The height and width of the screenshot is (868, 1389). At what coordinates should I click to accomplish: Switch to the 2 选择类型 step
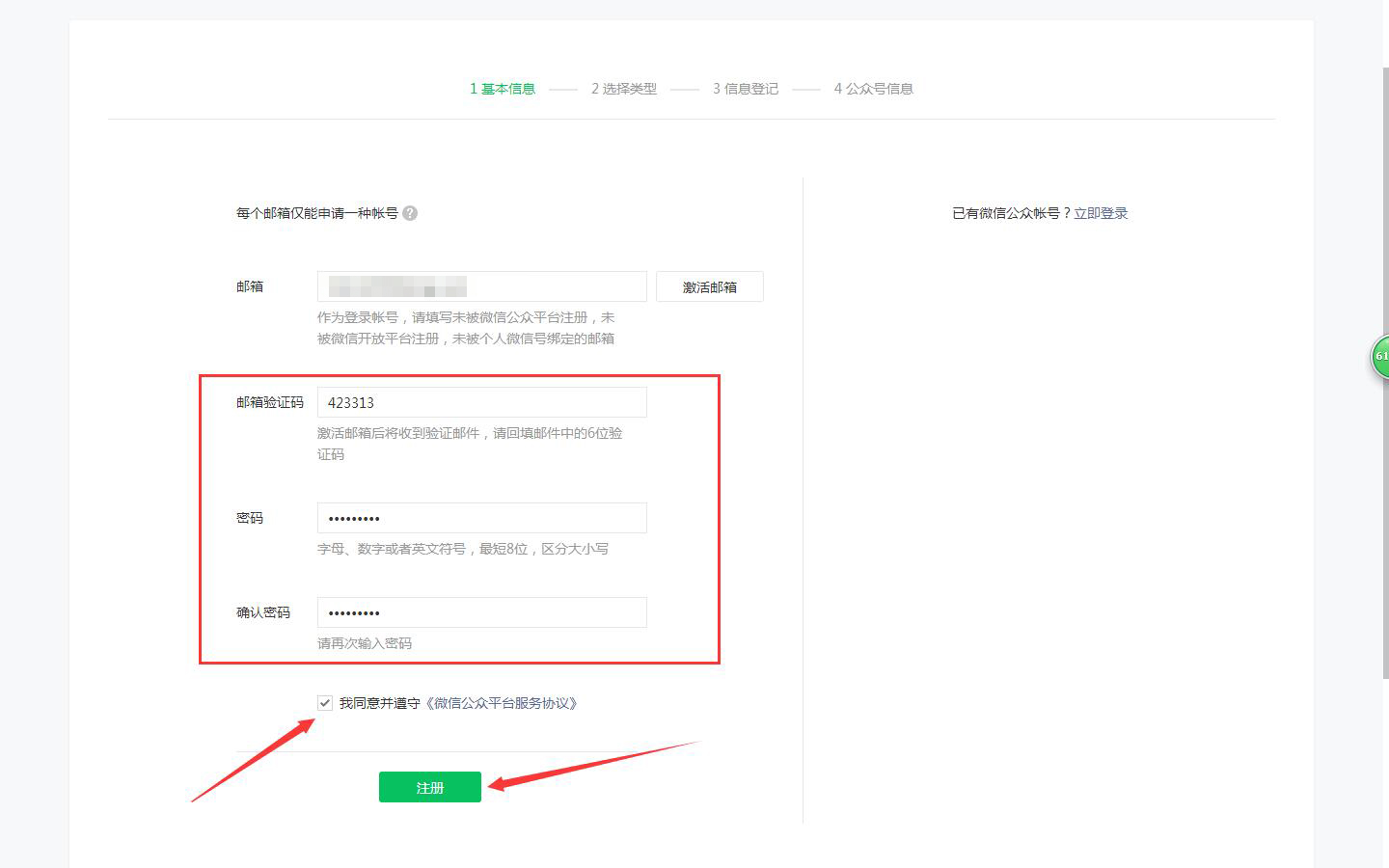(x=621, y=88)
